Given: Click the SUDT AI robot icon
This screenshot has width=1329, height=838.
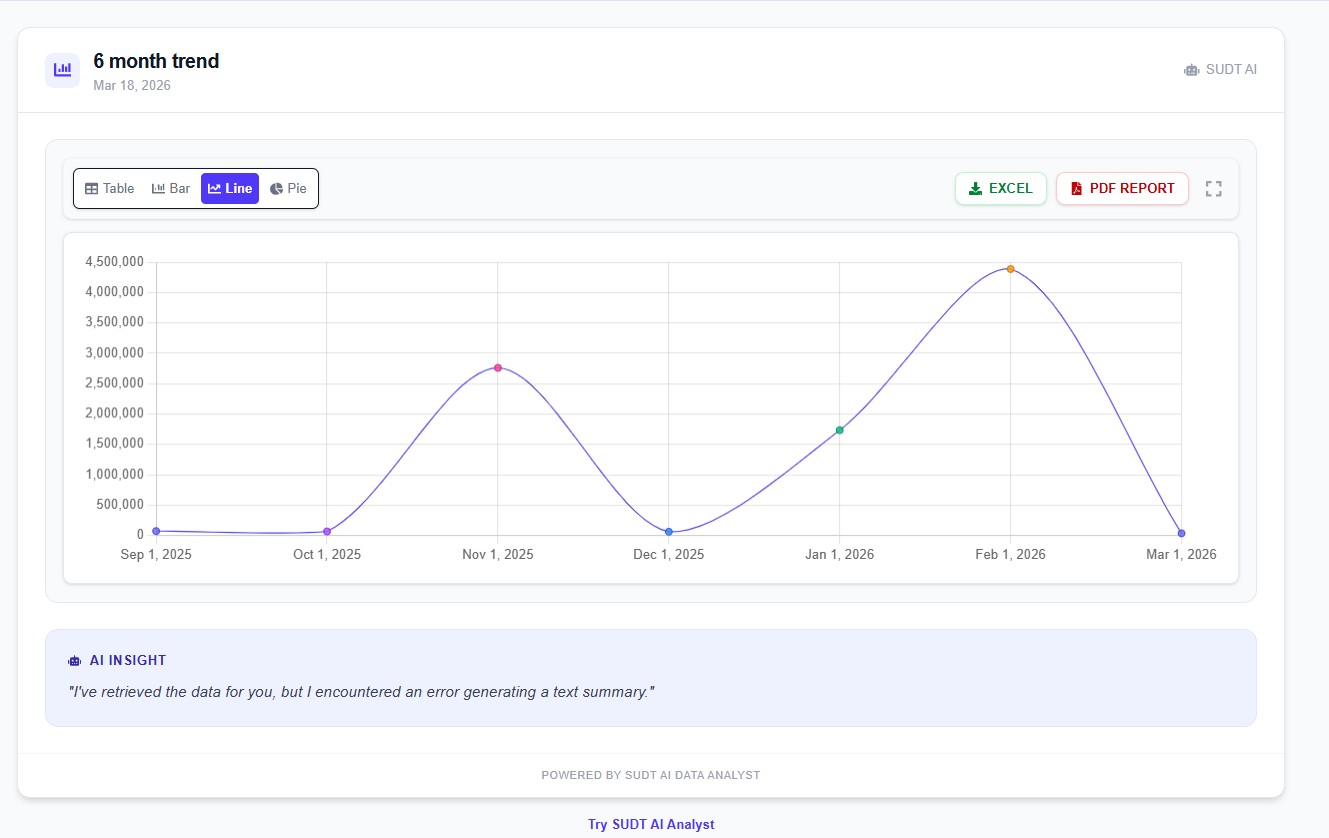Looking at the screenshot, I should pos(1191,70).
